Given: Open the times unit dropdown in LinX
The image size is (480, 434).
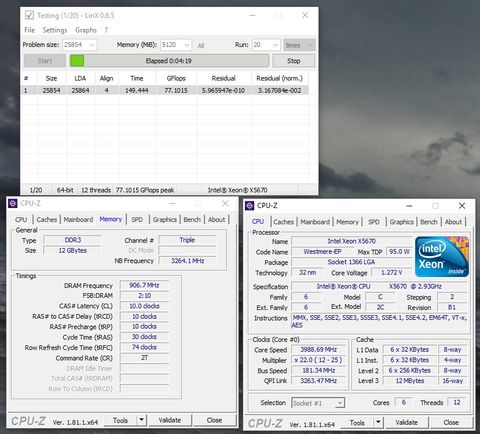Looking at the screenshot, I should pos(299,45).
